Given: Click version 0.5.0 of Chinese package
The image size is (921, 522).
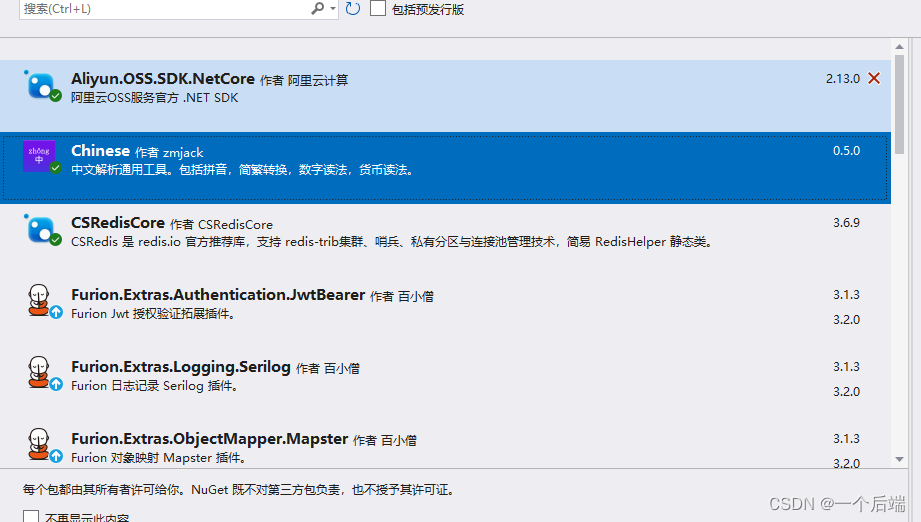Looking at the screenshot, I should 846,151.
